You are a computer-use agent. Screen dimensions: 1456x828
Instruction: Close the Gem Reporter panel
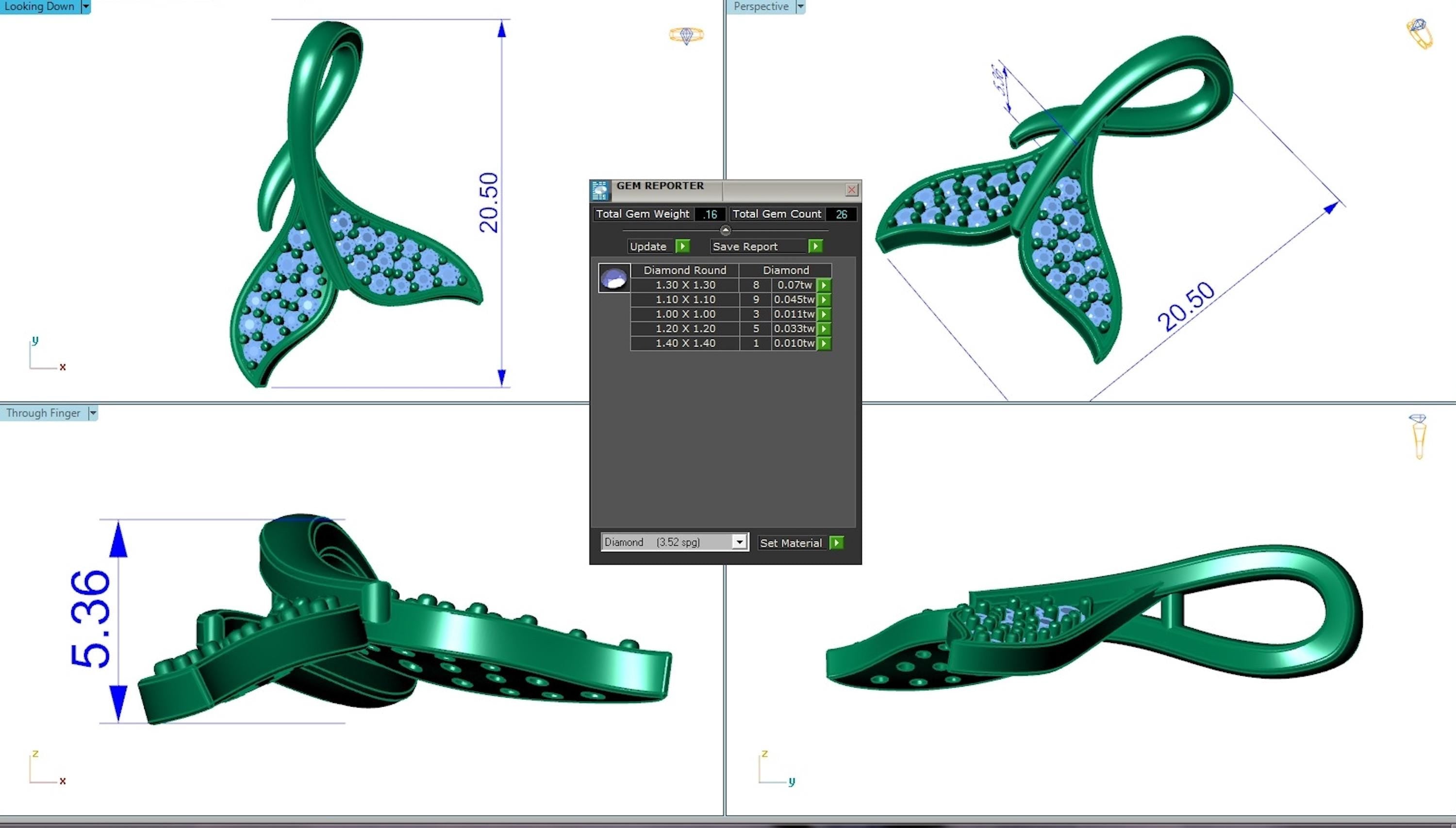(851, 190)
